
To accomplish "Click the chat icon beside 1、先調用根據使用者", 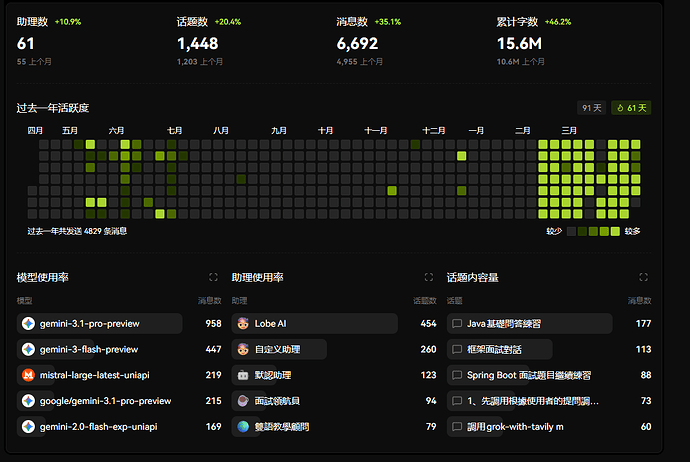I will point(457,401).
